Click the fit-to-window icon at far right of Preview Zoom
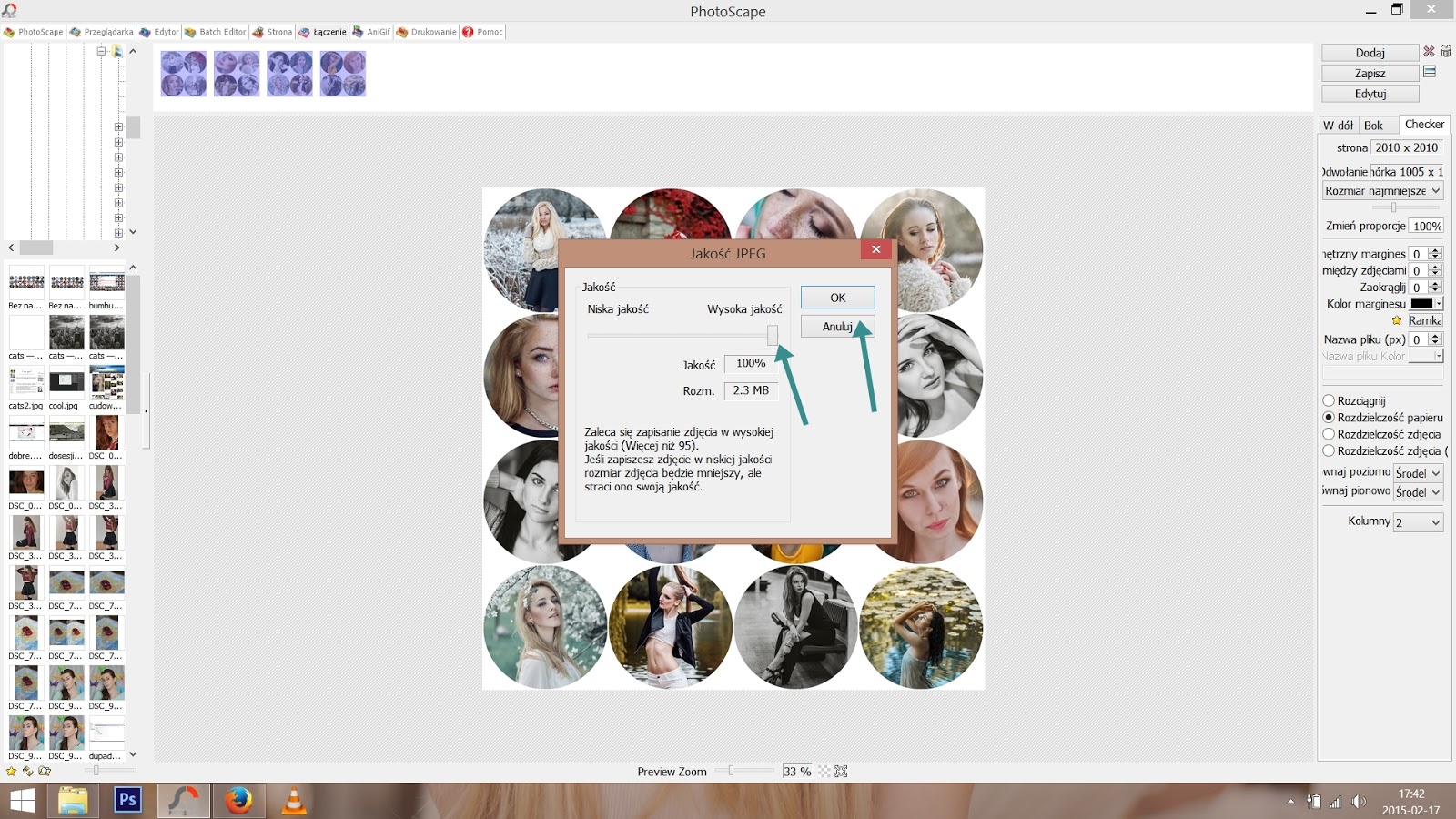This screenshot has width=1456, height=819. click(x=841, y=771)
